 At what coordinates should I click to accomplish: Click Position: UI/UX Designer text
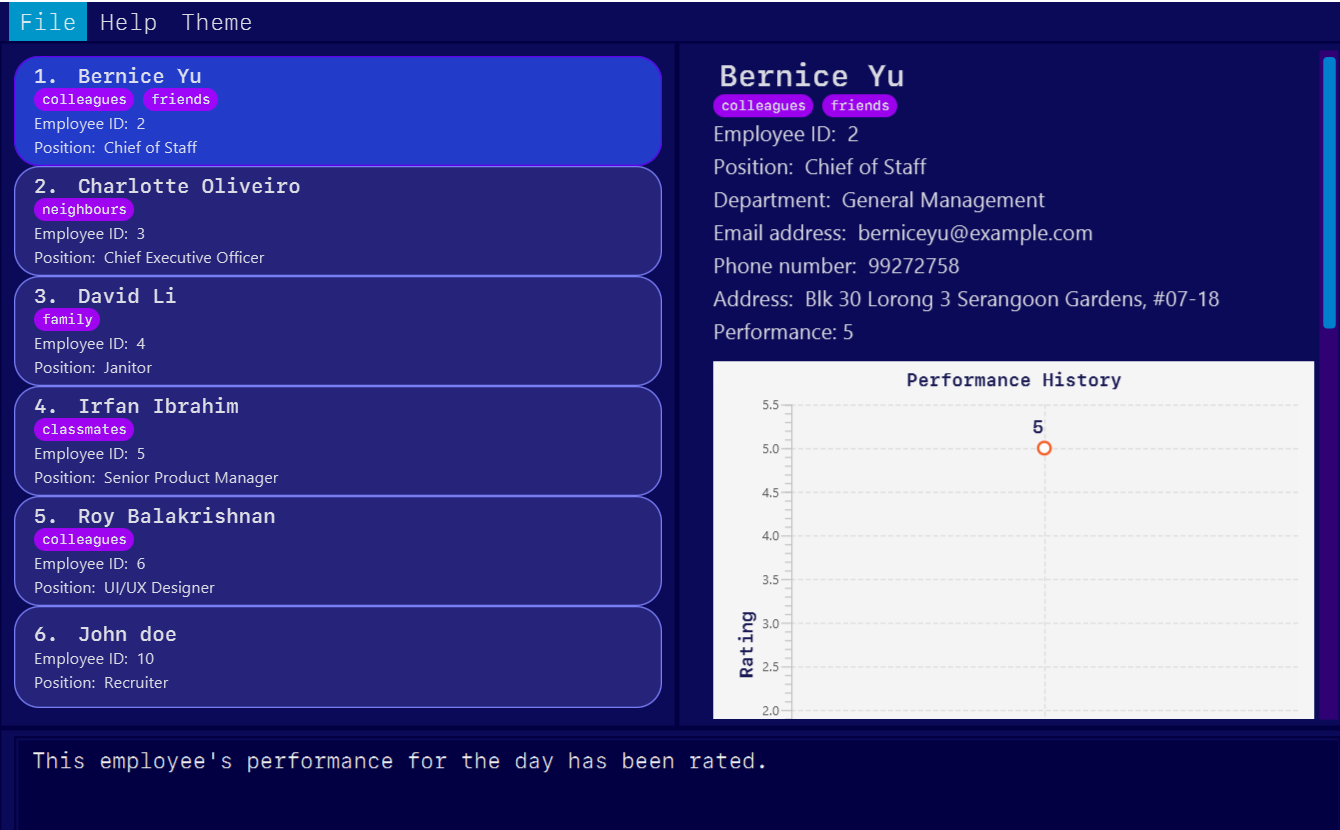tap(124, 588)
